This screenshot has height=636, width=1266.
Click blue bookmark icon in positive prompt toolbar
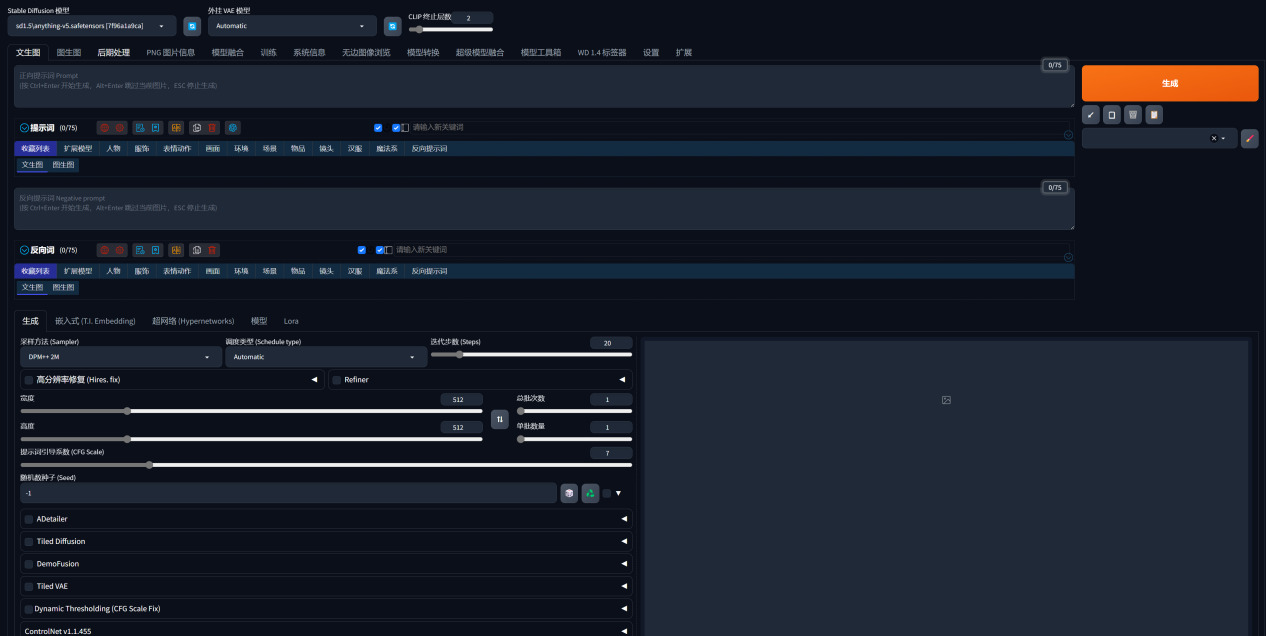point(156,128)
